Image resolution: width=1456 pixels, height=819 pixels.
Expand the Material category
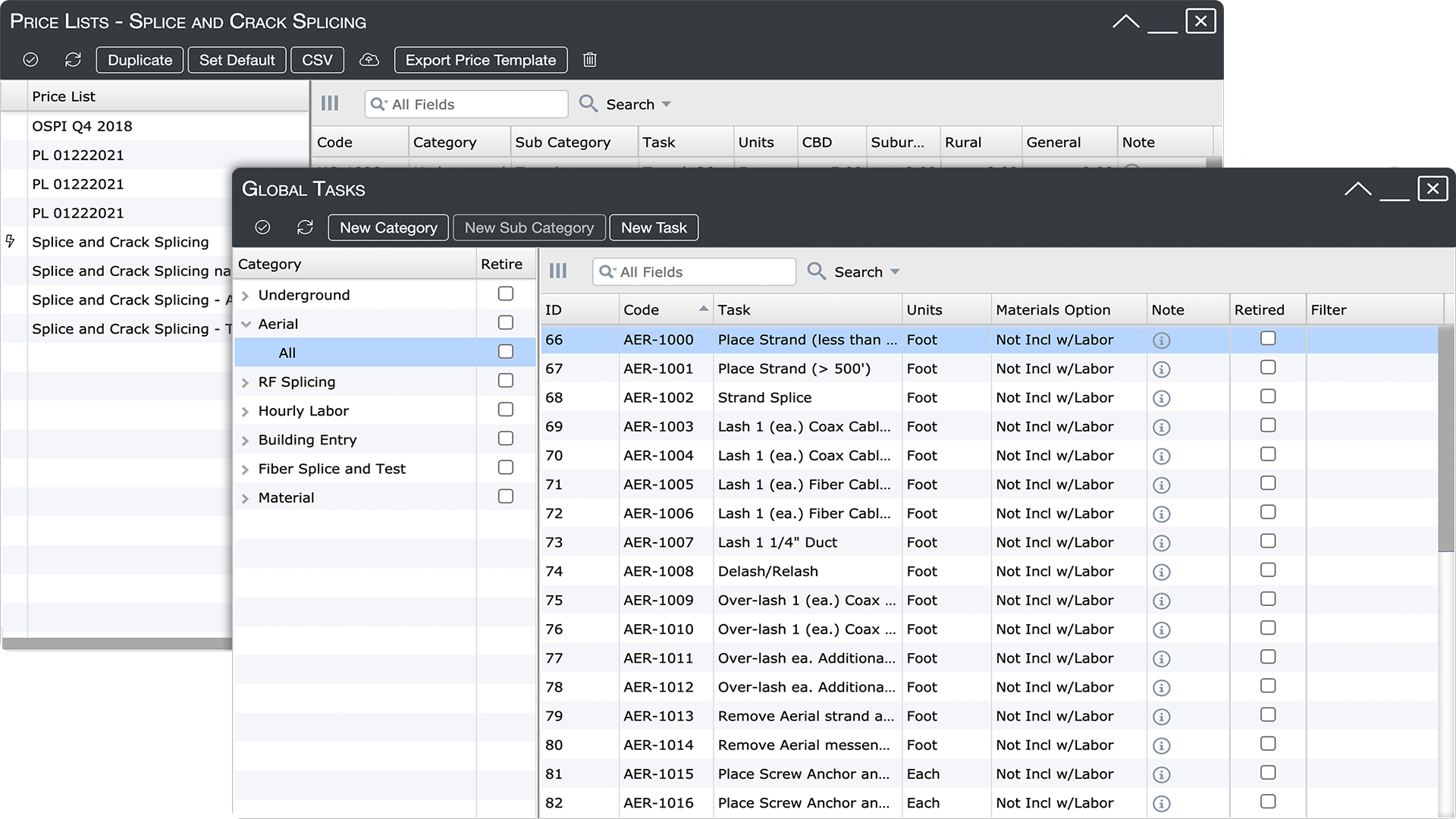[245, 498]
